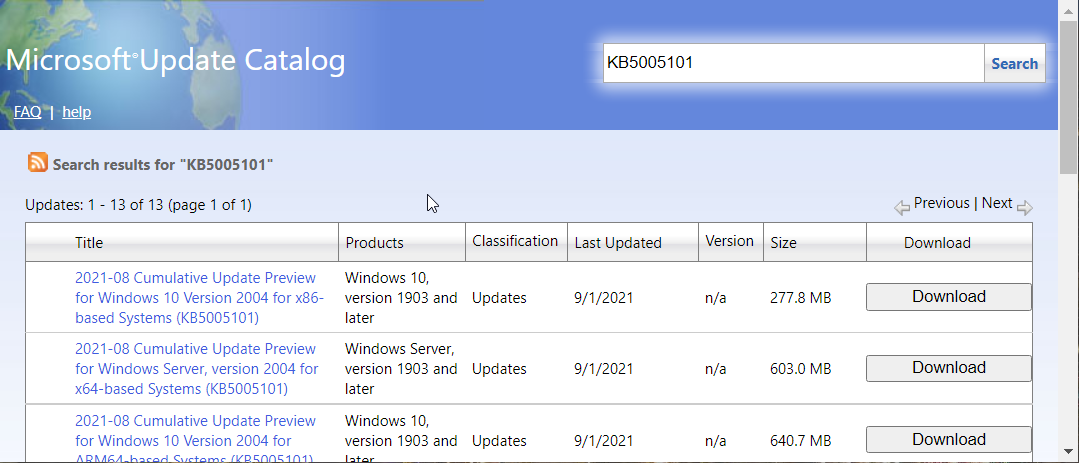
Task: Sort results by Classification column
Action: [515, 241]
